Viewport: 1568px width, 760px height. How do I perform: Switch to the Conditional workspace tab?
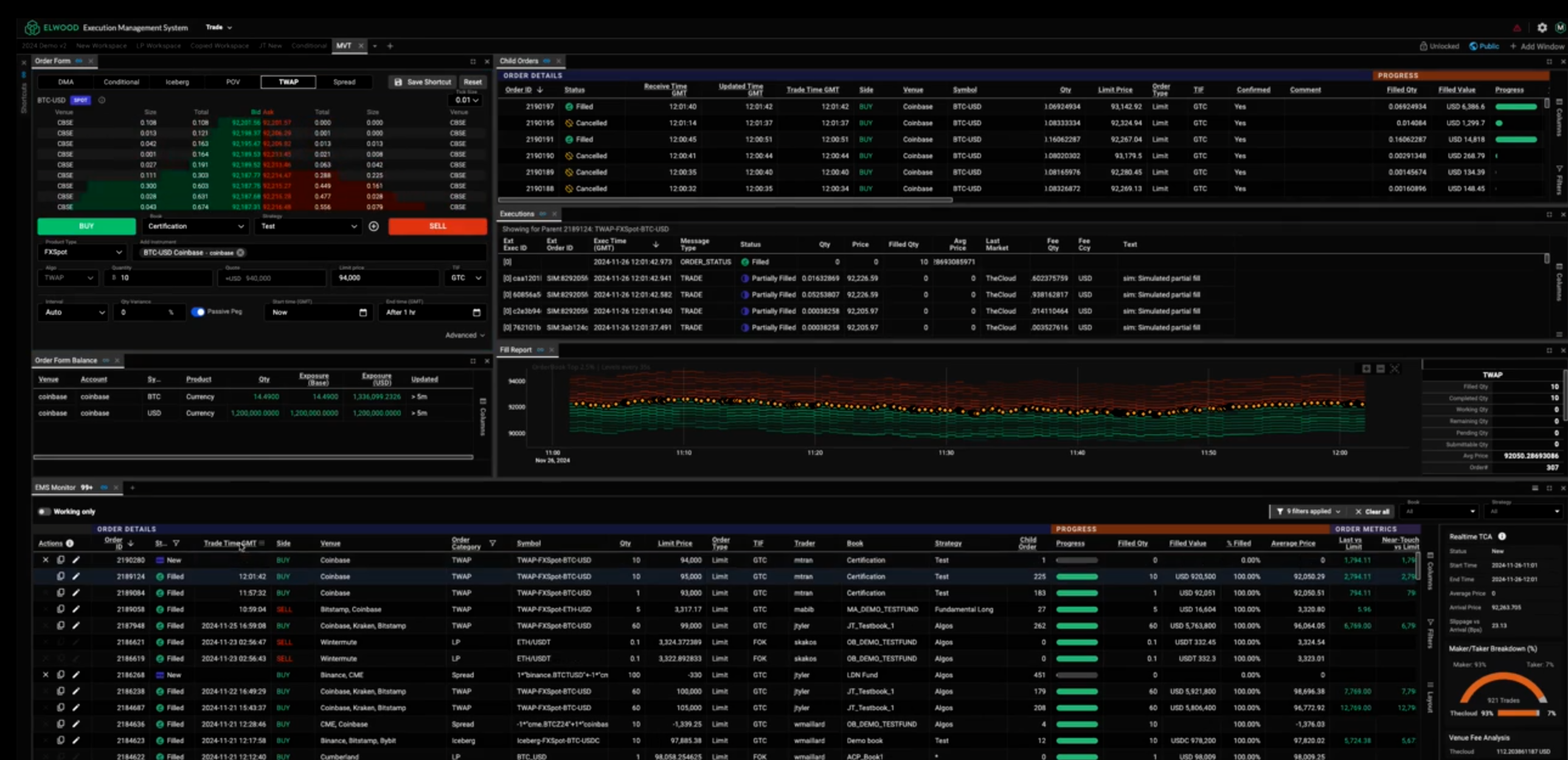pyautogui.click(x=309, y=46)
